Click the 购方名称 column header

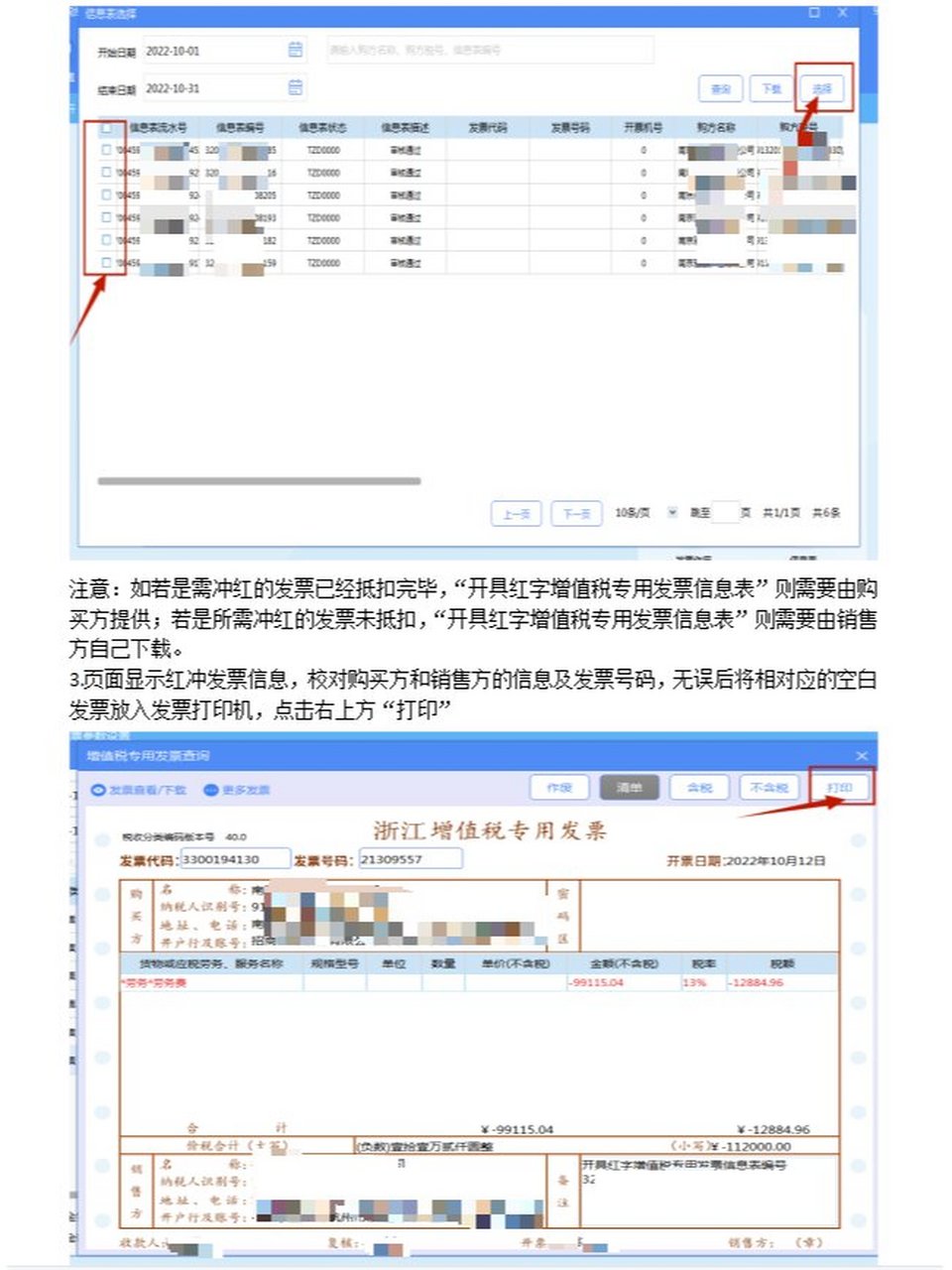point(716,128)
